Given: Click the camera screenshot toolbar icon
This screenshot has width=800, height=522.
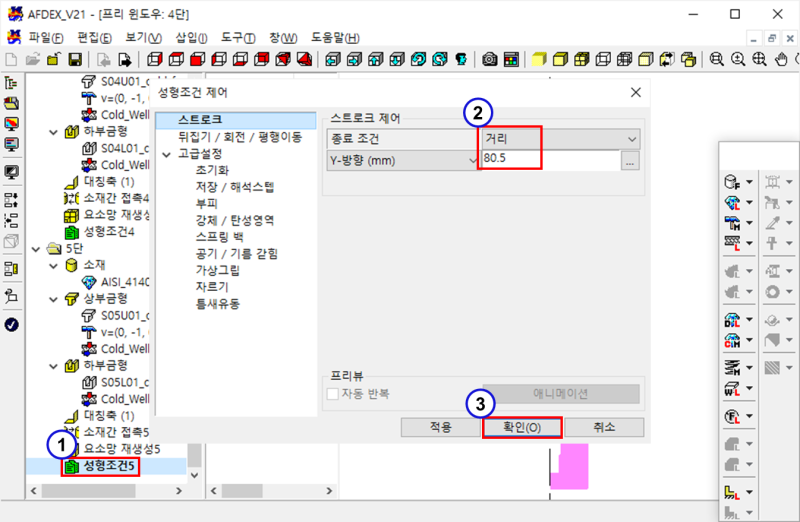Looking at the screenshot, I should (490, 60).
